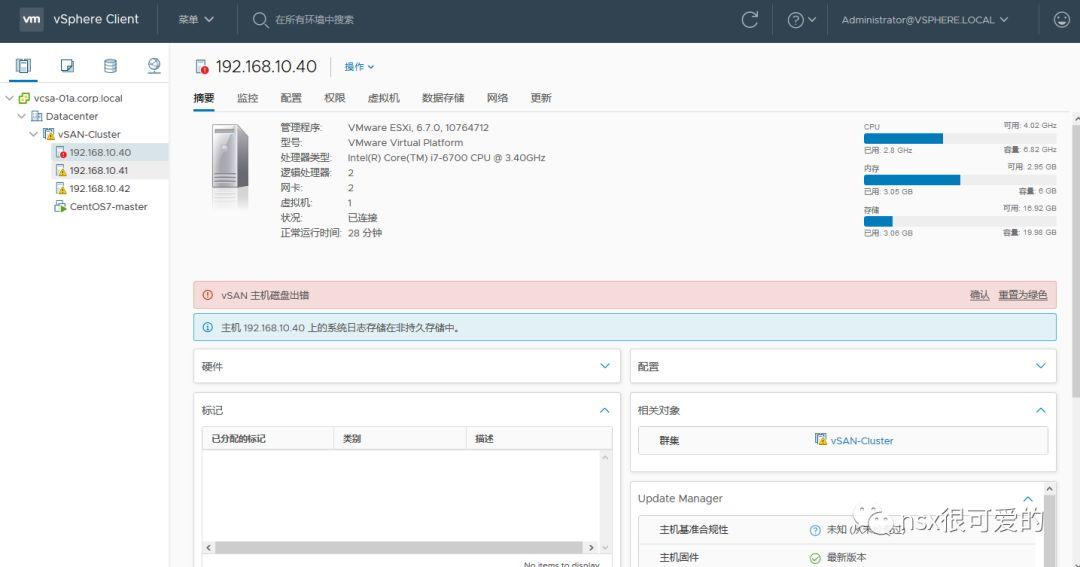Click the red alert icon on vSAN error banner
Viewport: 1080px width, 567px height.
207,295
